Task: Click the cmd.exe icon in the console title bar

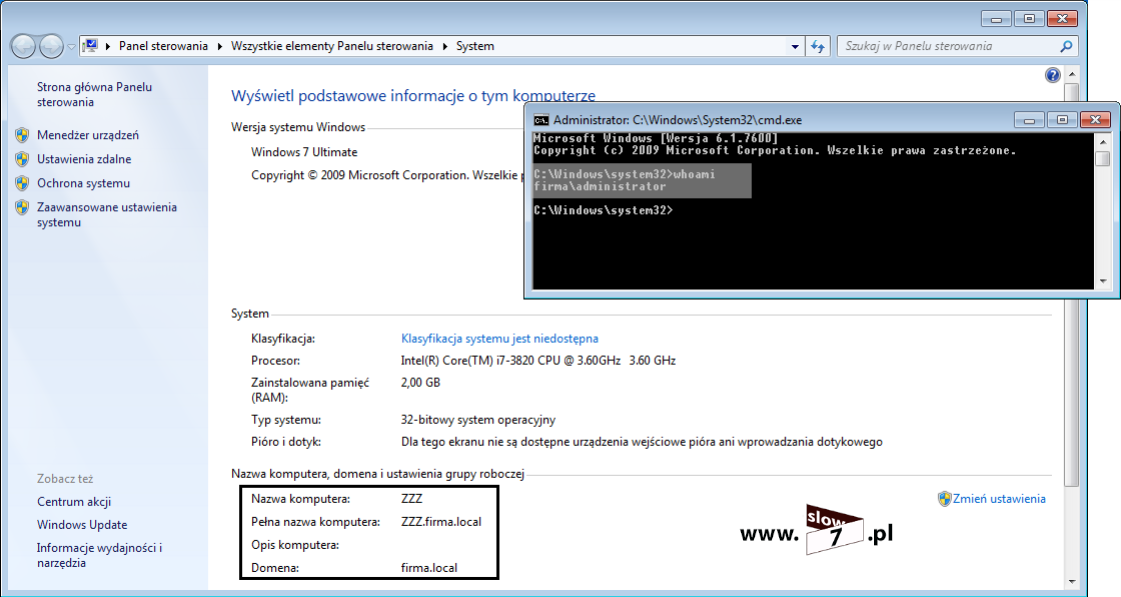Action: coord(541,120)
